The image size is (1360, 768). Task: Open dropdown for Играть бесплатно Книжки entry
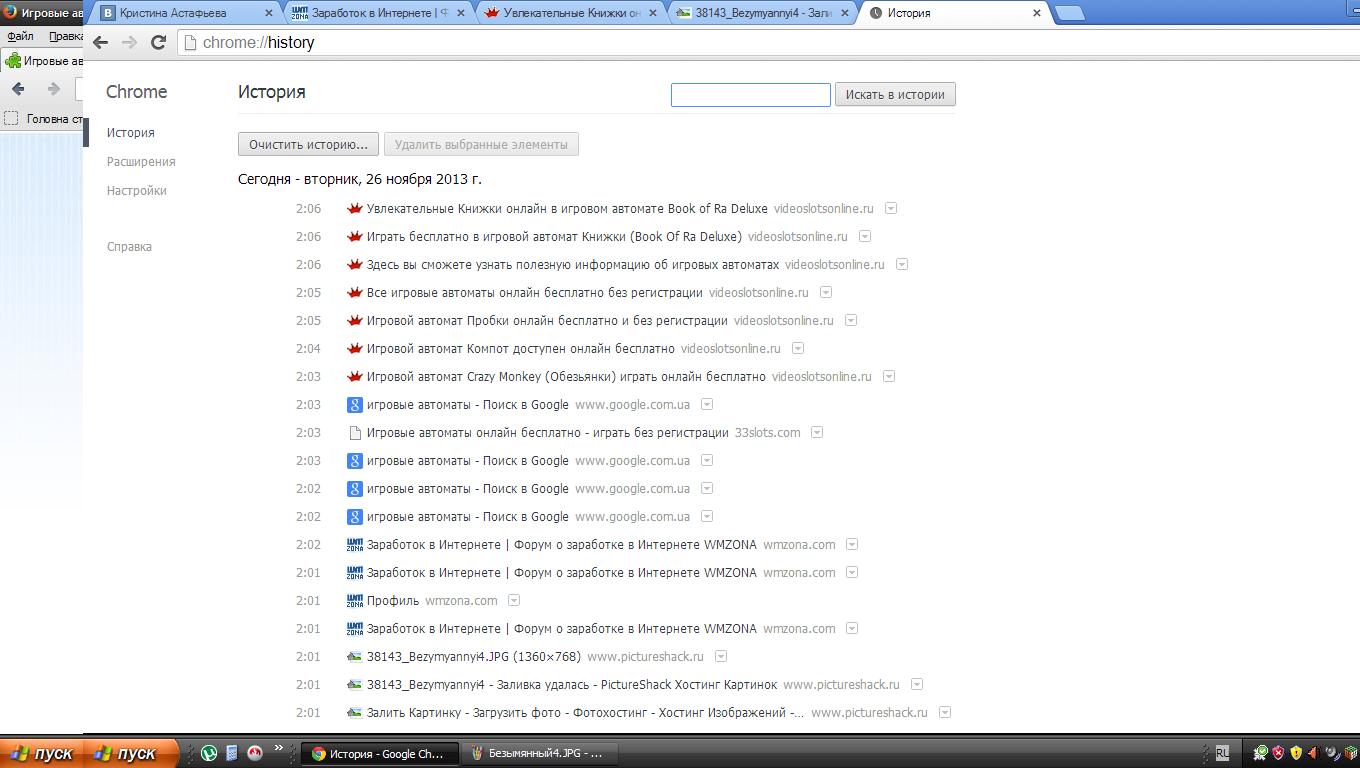click(x=865, y=237)
